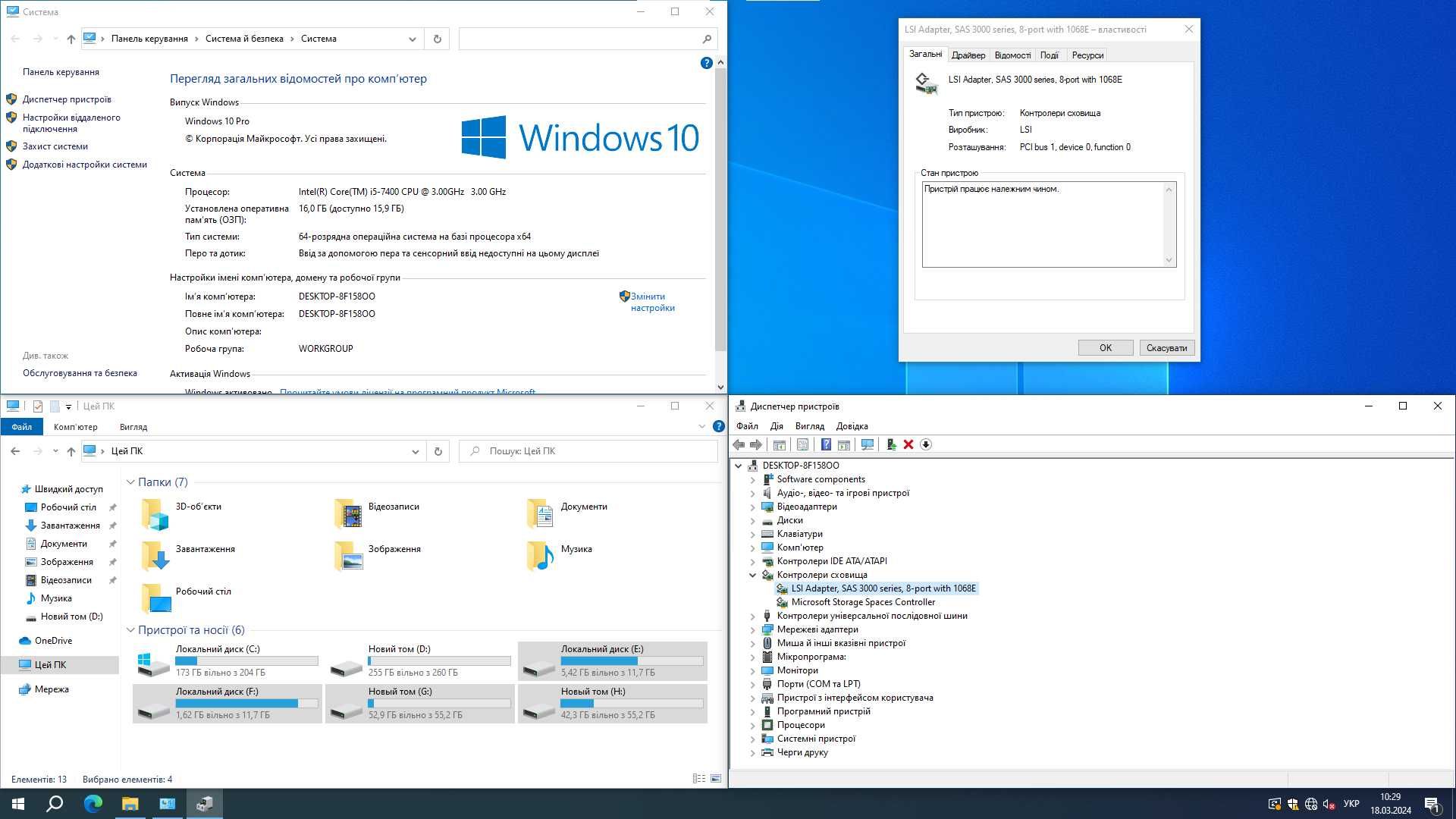This screenshot has height=819, width=1456.
Task: Click Up arrow in System window navigation
Action: pyautogui.click(x=71, y=39)
